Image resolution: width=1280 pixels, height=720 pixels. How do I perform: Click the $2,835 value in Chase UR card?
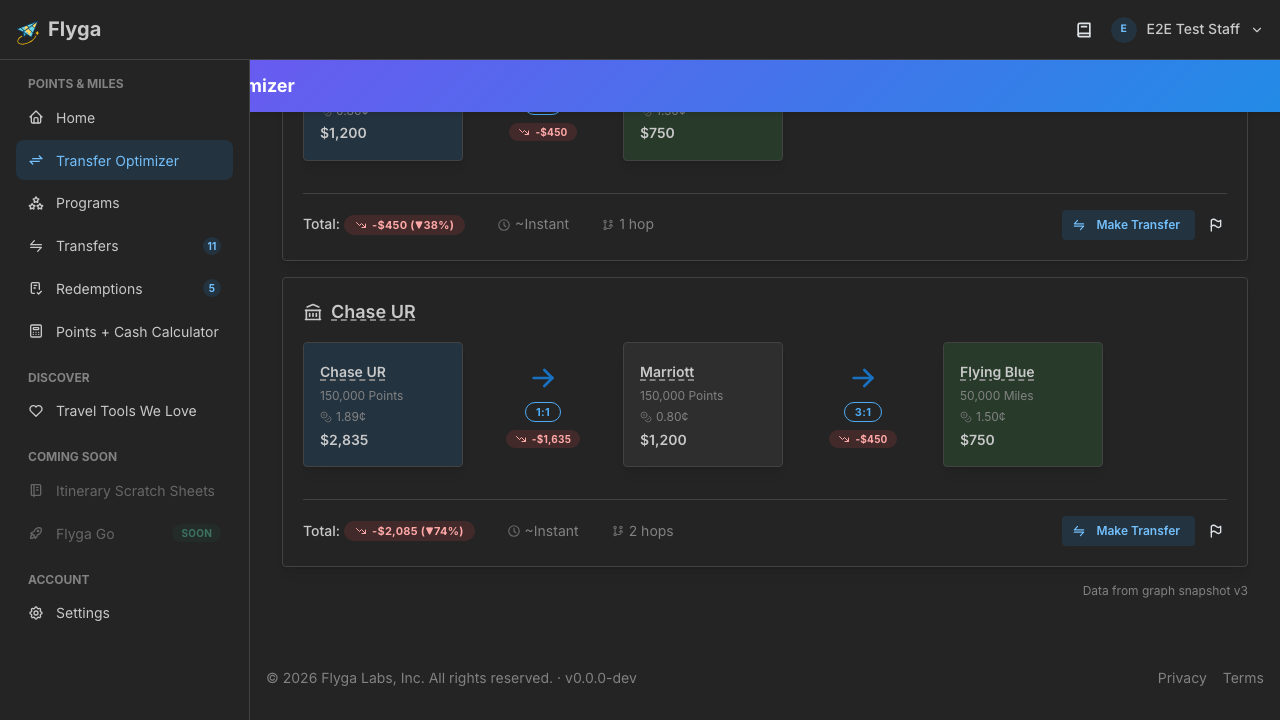pyautogui.click(x=344, y=440)
